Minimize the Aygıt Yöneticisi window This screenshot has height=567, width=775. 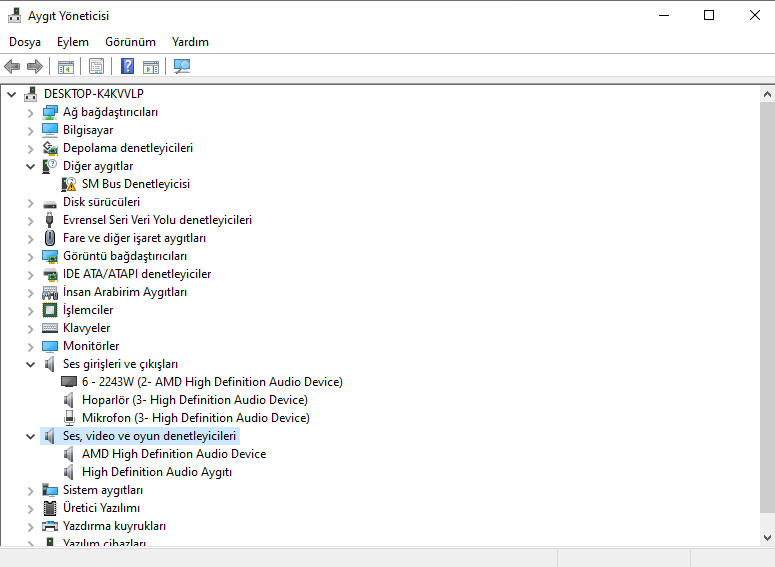tap(664, 15)
